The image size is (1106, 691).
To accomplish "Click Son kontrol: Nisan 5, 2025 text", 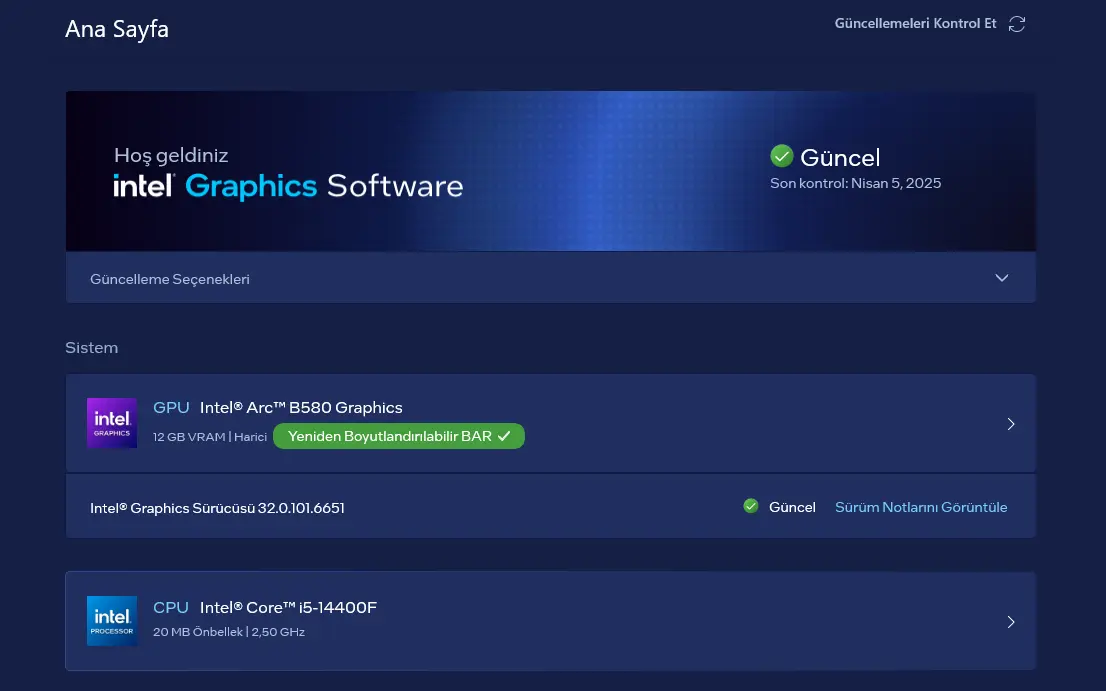I will [x=855, y=183].
